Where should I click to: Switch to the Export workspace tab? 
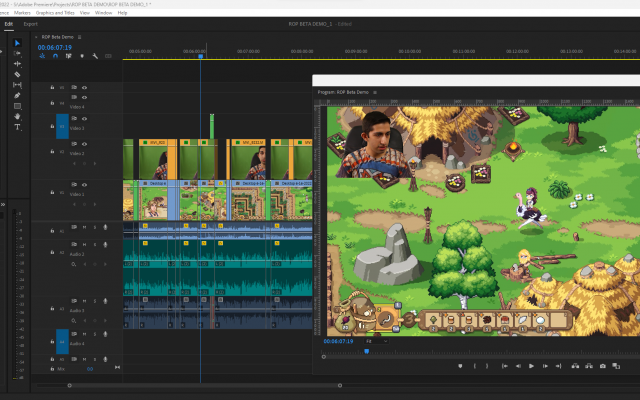tap(31, 24)
